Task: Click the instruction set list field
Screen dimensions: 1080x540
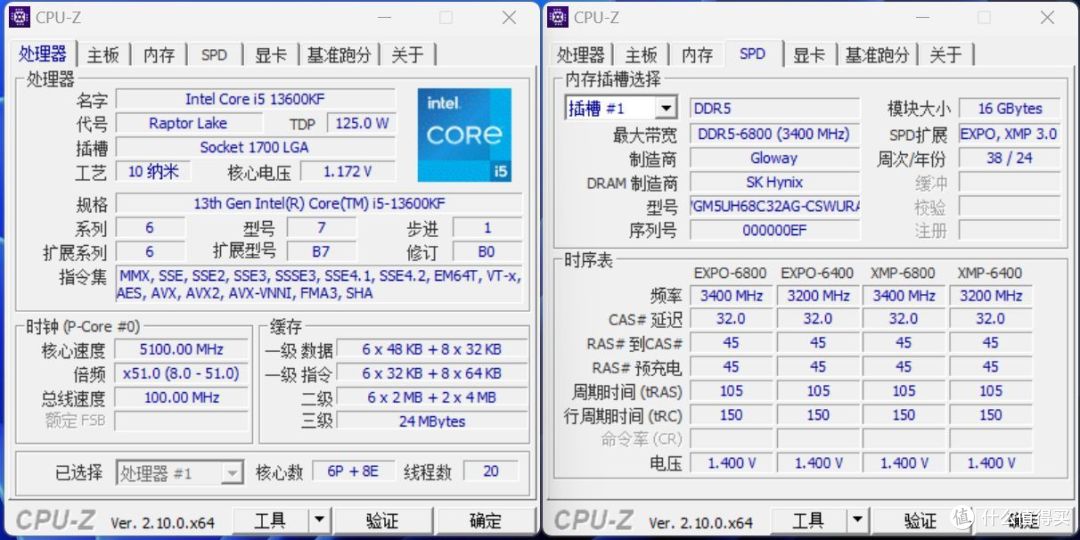Action: pyautogui.click(x=319, y=284)
